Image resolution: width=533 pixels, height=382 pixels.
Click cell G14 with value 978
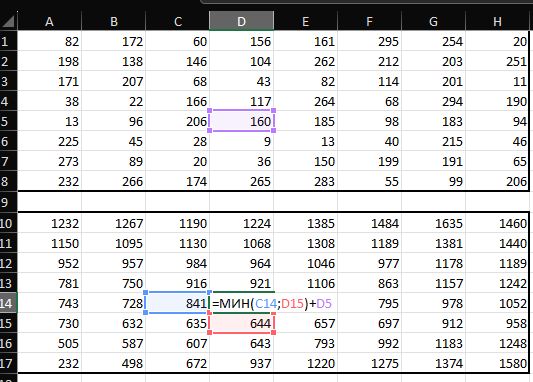(x=433, y=303)
